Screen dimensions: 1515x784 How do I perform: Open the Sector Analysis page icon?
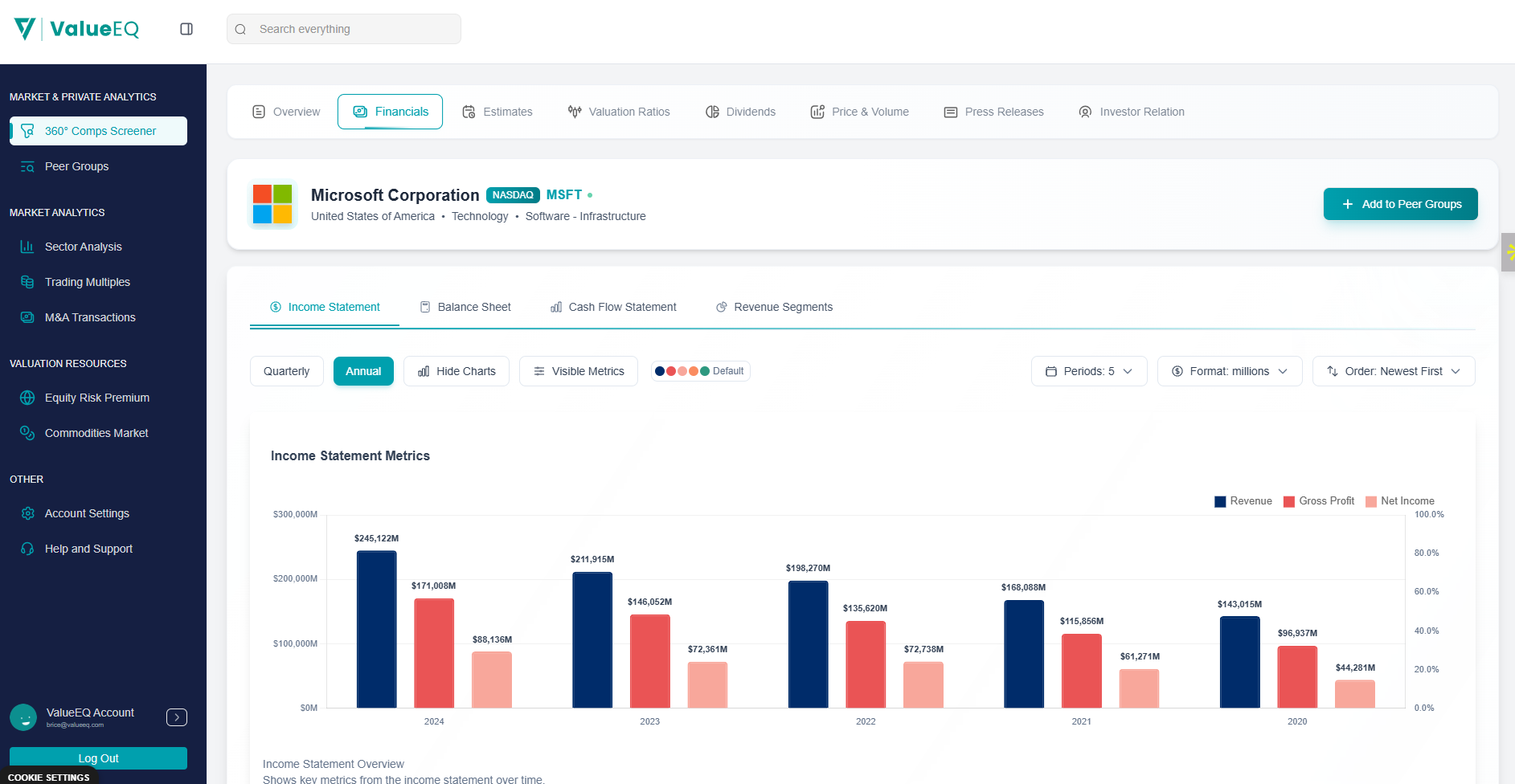[27, 247]
